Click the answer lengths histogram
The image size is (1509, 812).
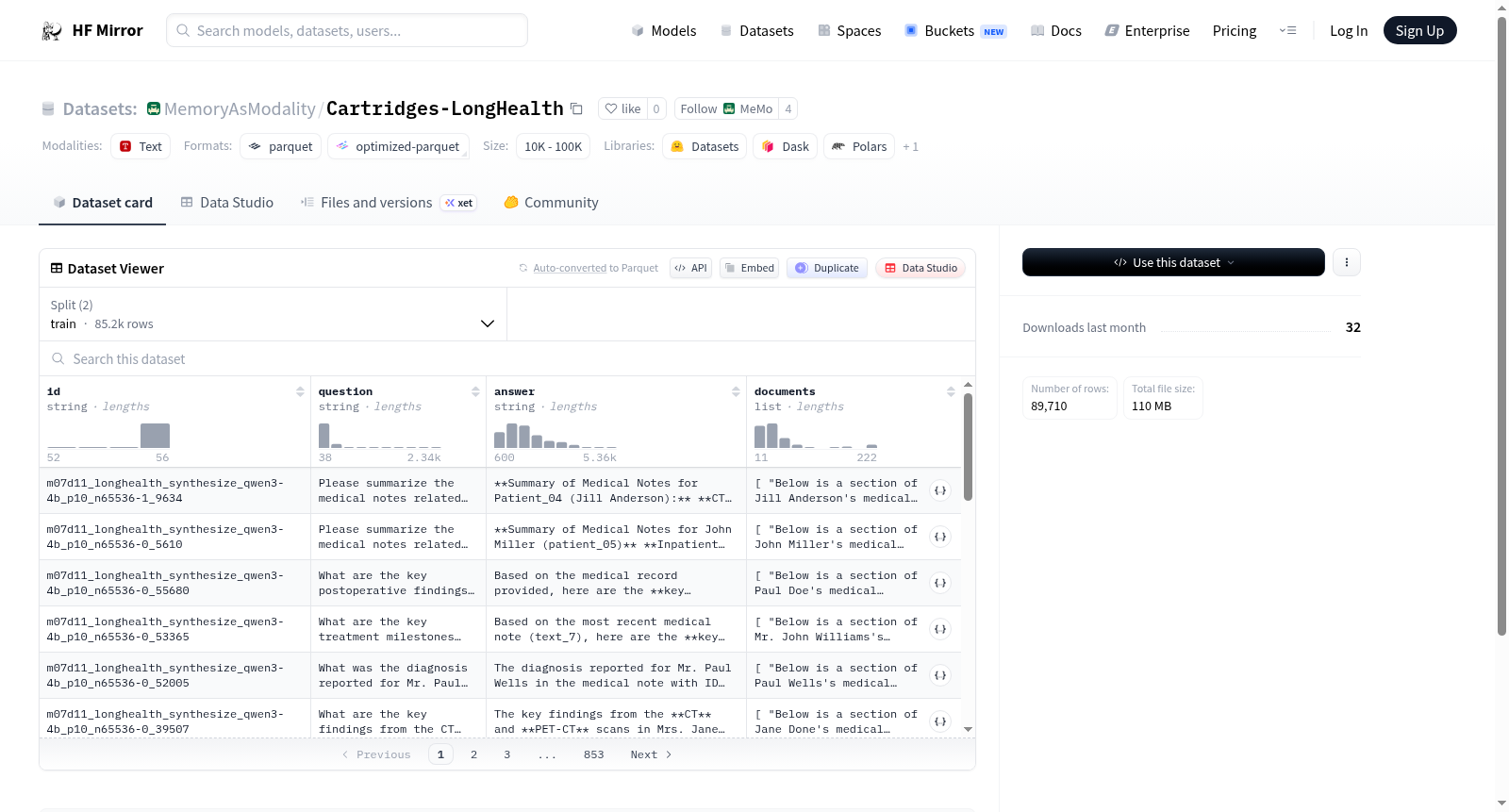[x=556, y=436]
